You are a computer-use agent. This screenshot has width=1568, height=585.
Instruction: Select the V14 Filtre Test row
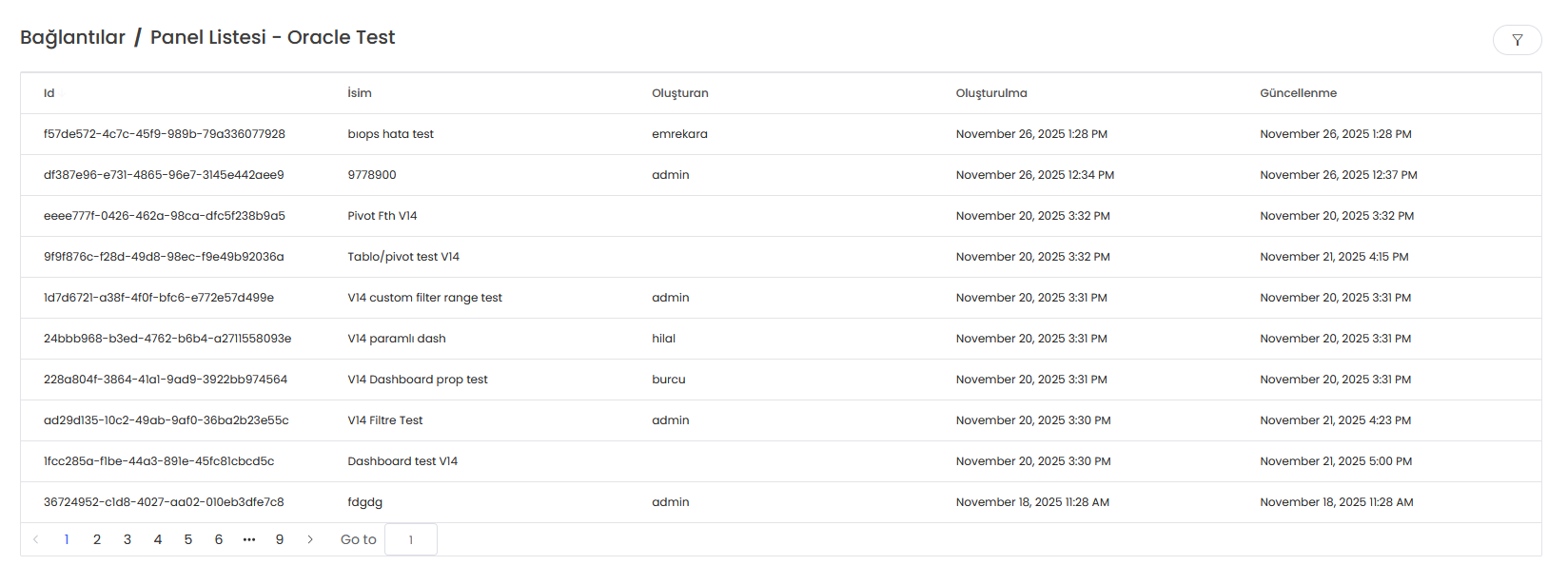384,419
